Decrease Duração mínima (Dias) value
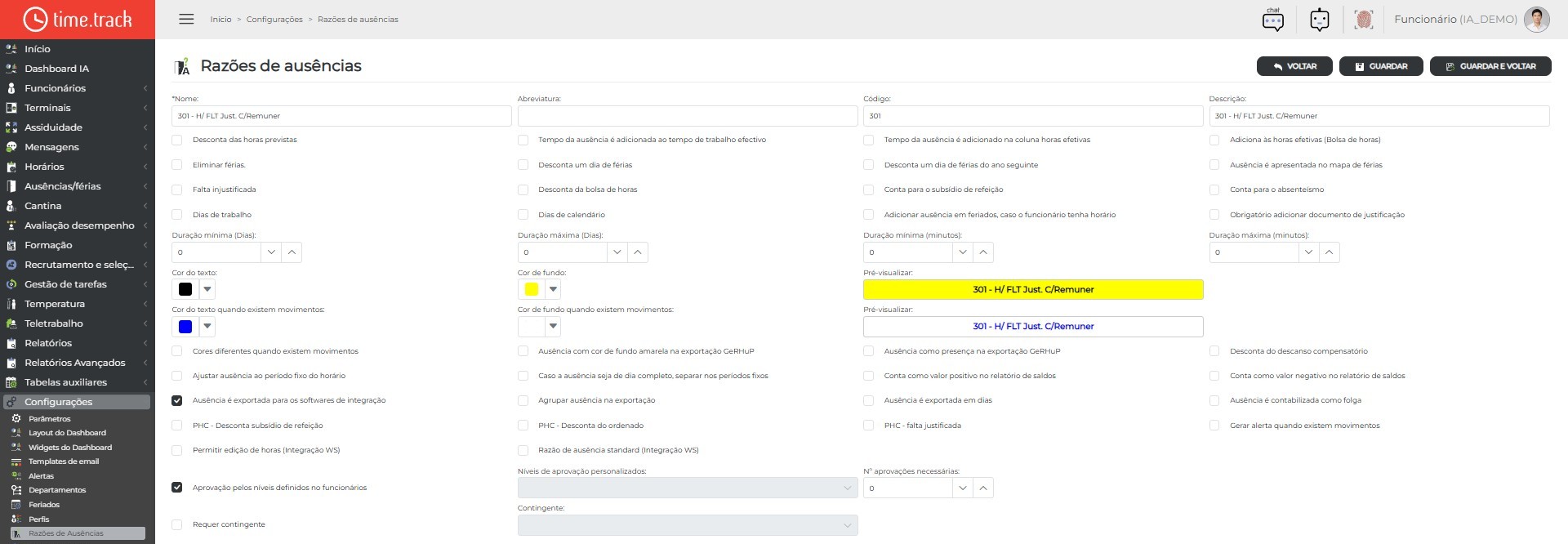1568x544 pixels. [x=272, y=252]
